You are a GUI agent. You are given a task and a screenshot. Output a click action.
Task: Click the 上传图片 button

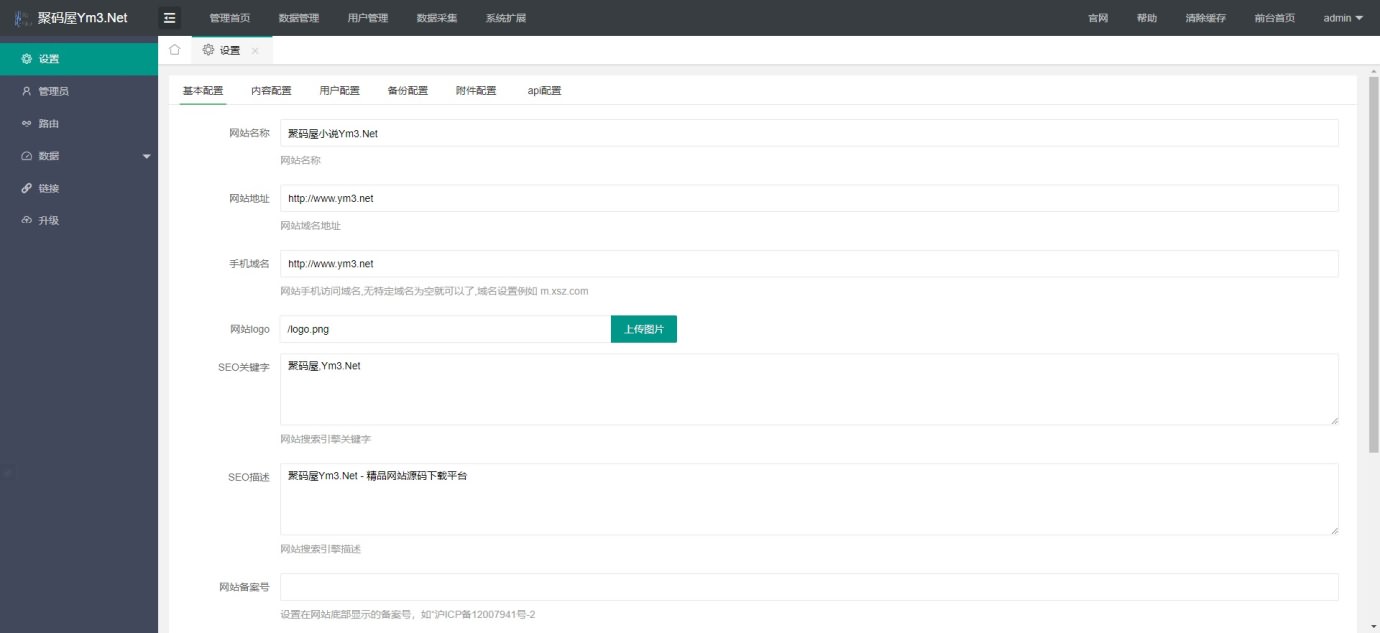[x=643, y=329]
